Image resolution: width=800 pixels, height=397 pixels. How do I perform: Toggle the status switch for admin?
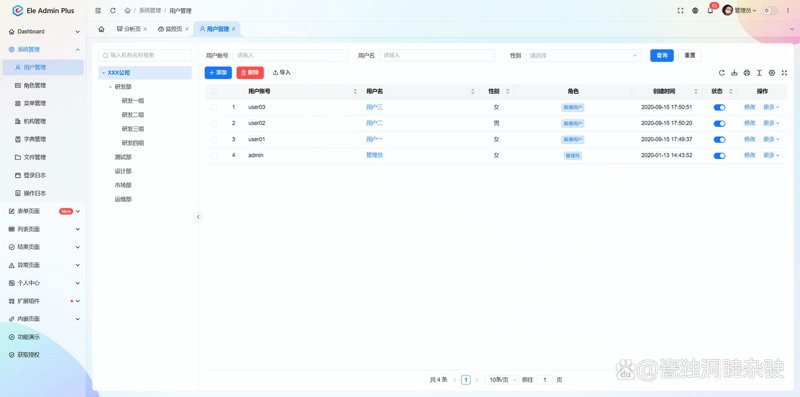[x=719, y=156]
